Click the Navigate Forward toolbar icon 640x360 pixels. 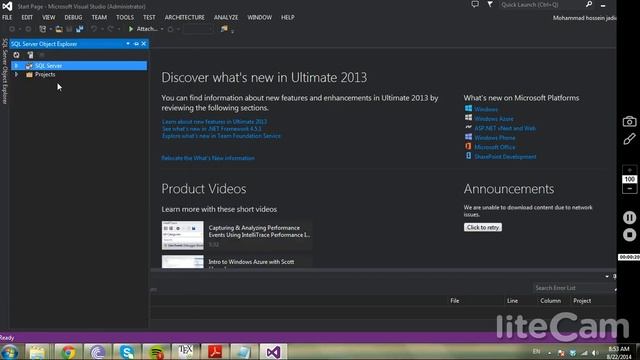pyautogui.click(x=28, y=29)
